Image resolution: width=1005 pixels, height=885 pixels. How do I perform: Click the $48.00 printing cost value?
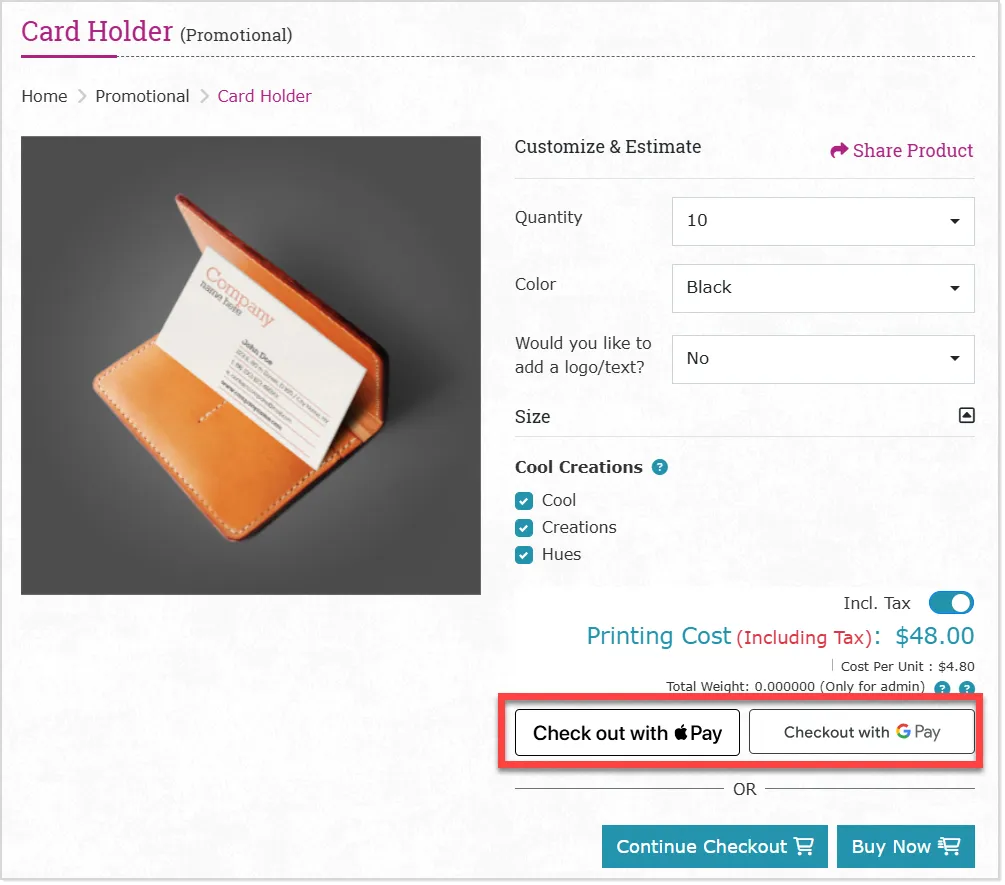pyautogui.click(x=936, y=638)
